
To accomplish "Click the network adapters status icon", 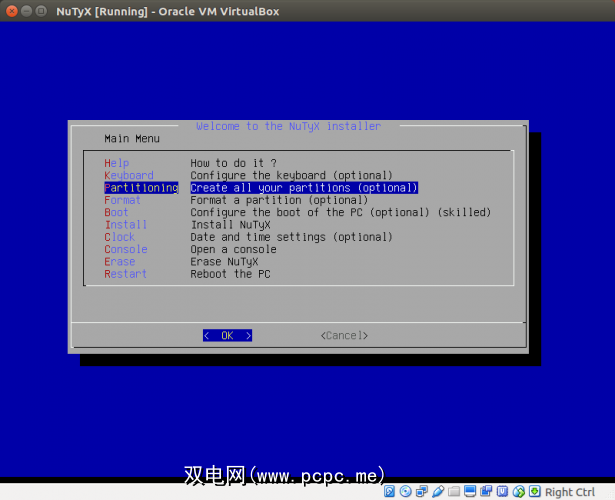I will [421, 491].
